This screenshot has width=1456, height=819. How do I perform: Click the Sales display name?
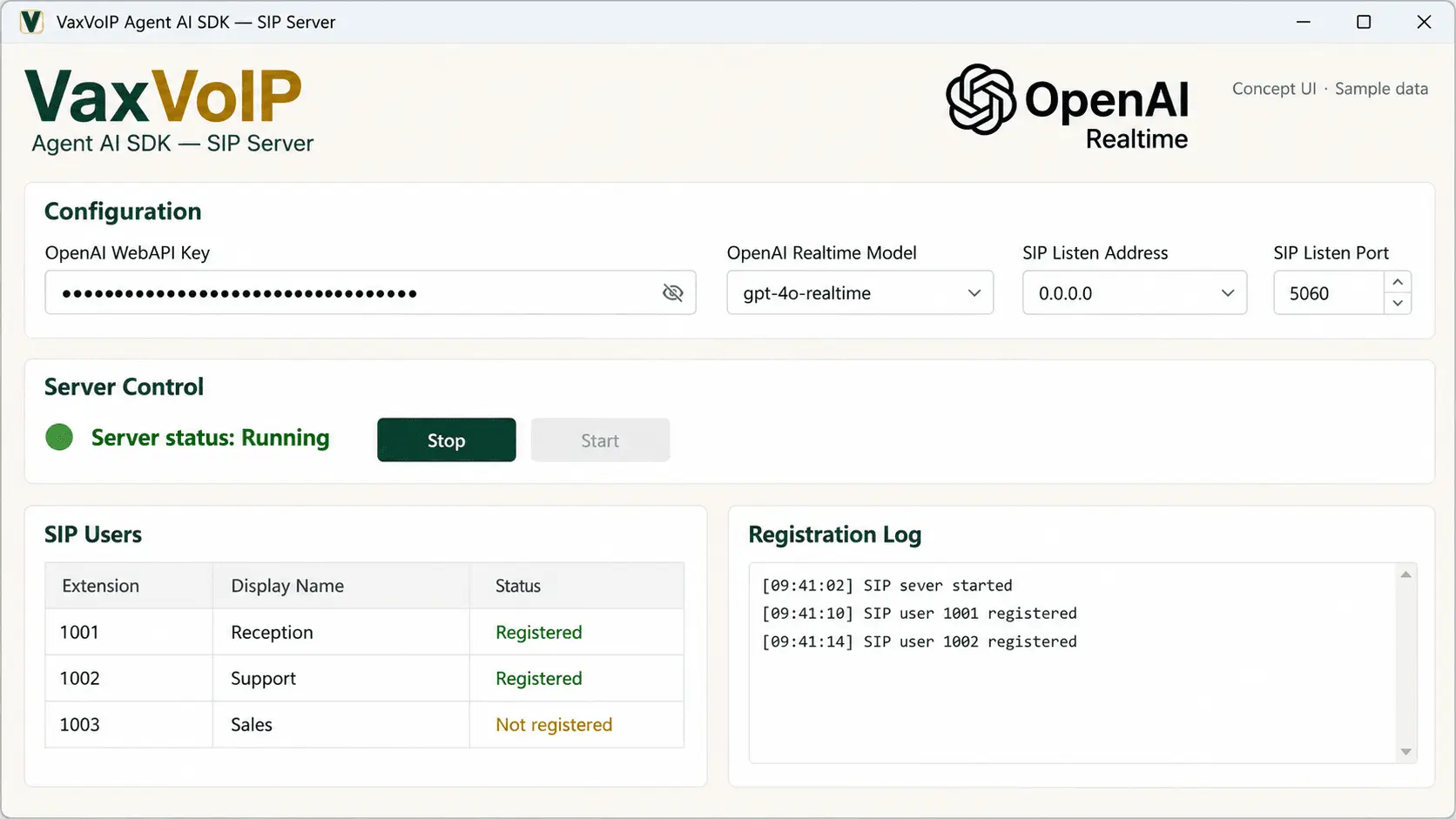[252, 724]
